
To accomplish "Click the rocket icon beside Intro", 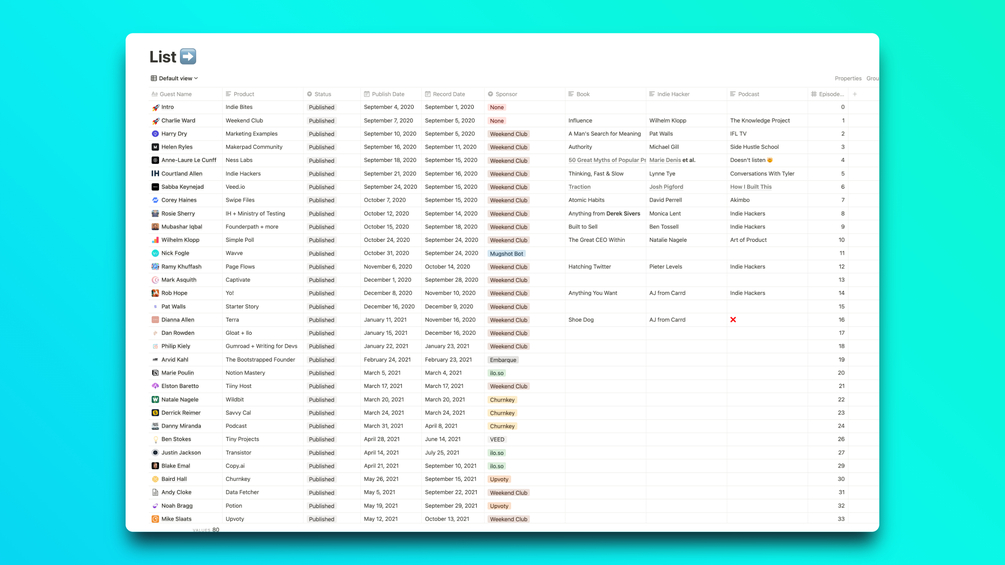I will [155, 108].
